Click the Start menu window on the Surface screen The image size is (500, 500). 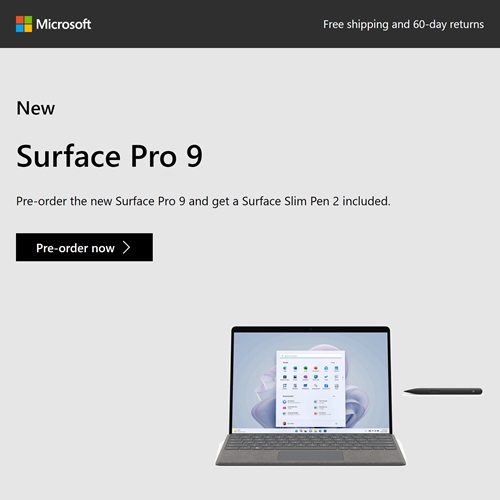pos(310,389)
